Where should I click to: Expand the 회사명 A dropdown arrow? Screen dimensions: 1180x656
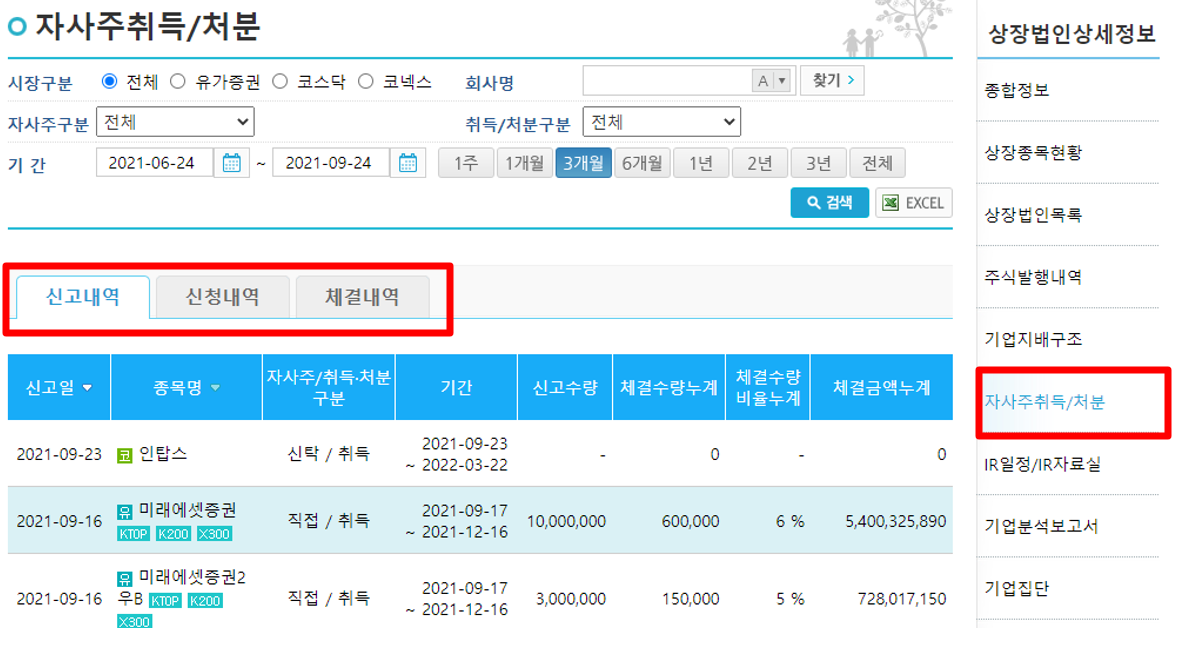[782, 80]
